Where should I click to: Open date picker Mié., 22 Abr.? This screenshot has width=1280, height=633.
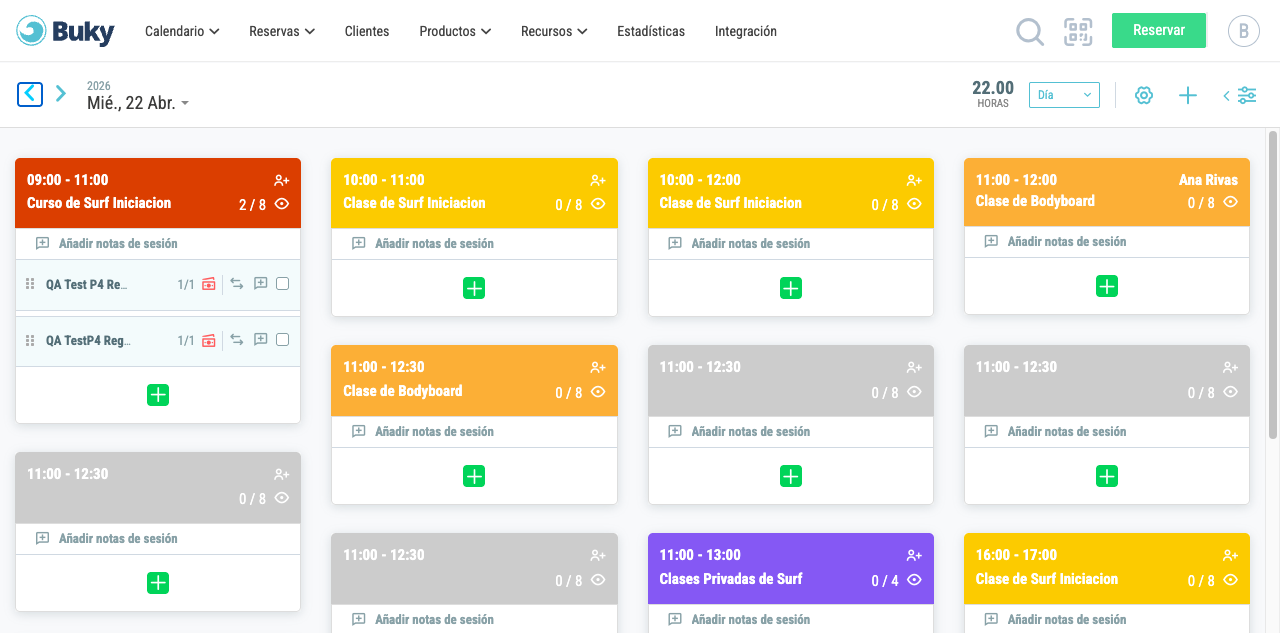(138, 103)
